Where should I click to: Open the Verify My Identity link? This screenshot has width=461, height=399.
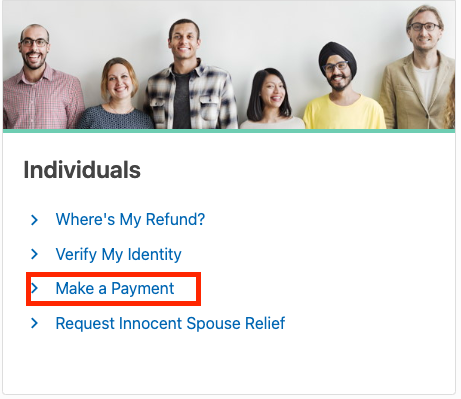point(118,254)
